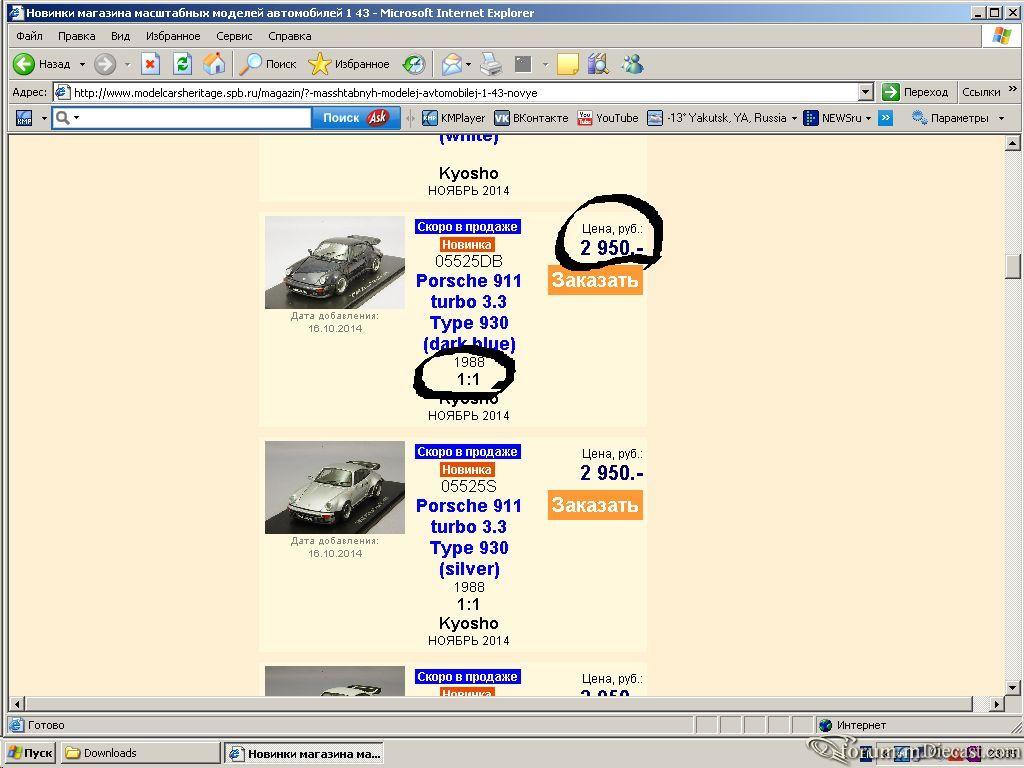
Task: Click horizontal scrollbar right arrow
Action: coord(996,704)
